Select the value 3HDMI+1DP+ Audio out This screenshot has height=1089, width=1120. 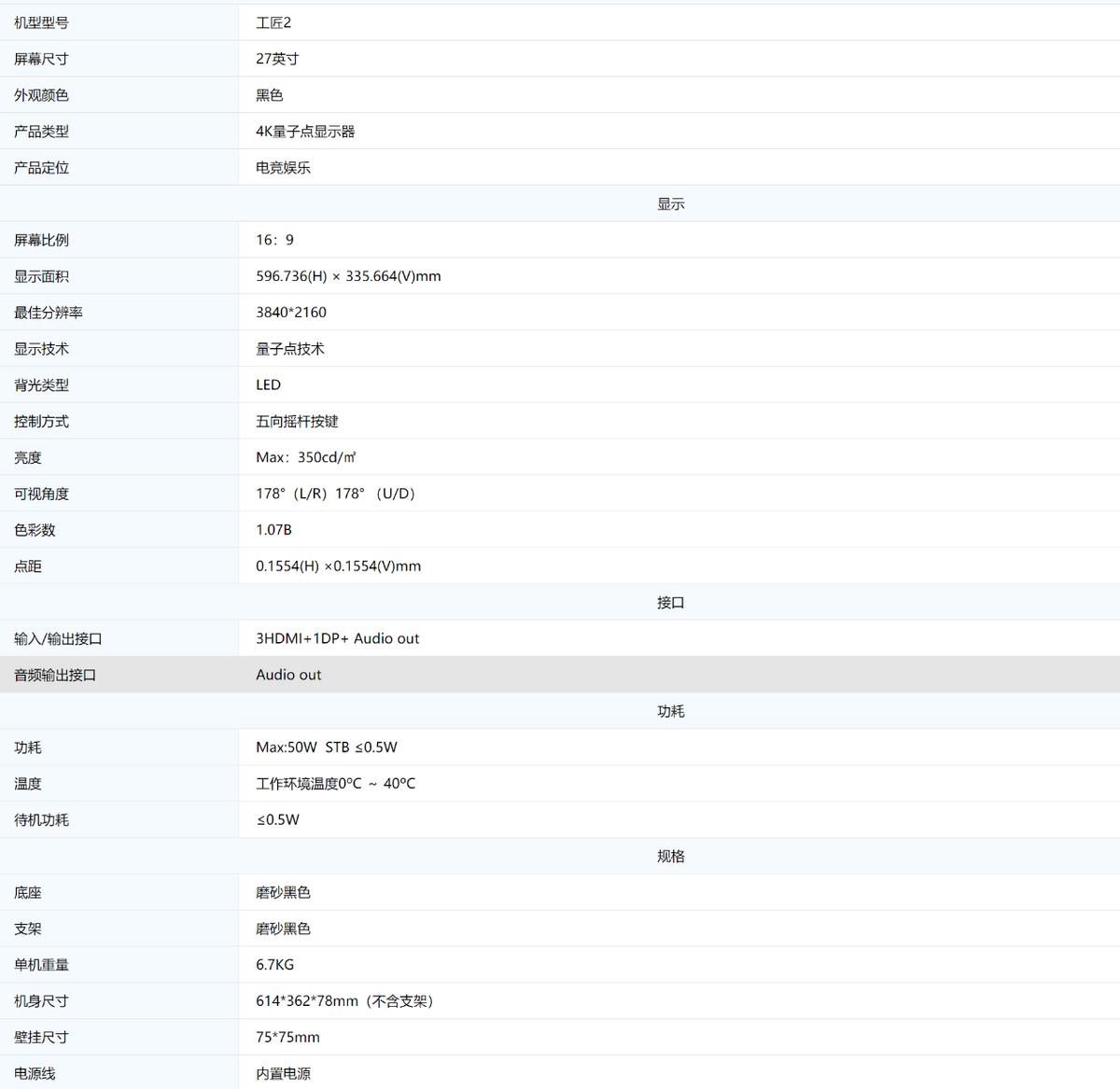(x=338, y=638)
